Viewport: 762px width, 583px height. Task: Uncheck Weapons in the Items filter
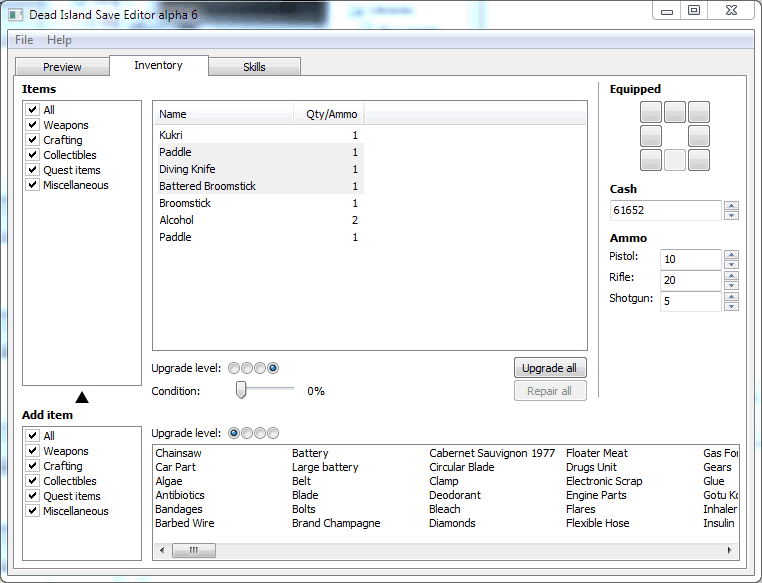(33, 125)
